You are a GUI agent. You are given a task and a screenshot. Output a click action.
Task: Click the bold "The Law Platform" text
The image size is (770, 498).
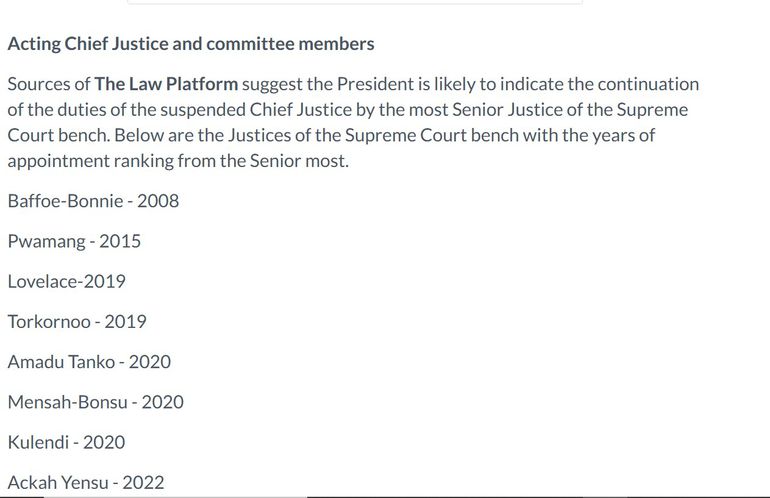pyautogui.click(x=166, y=84)
